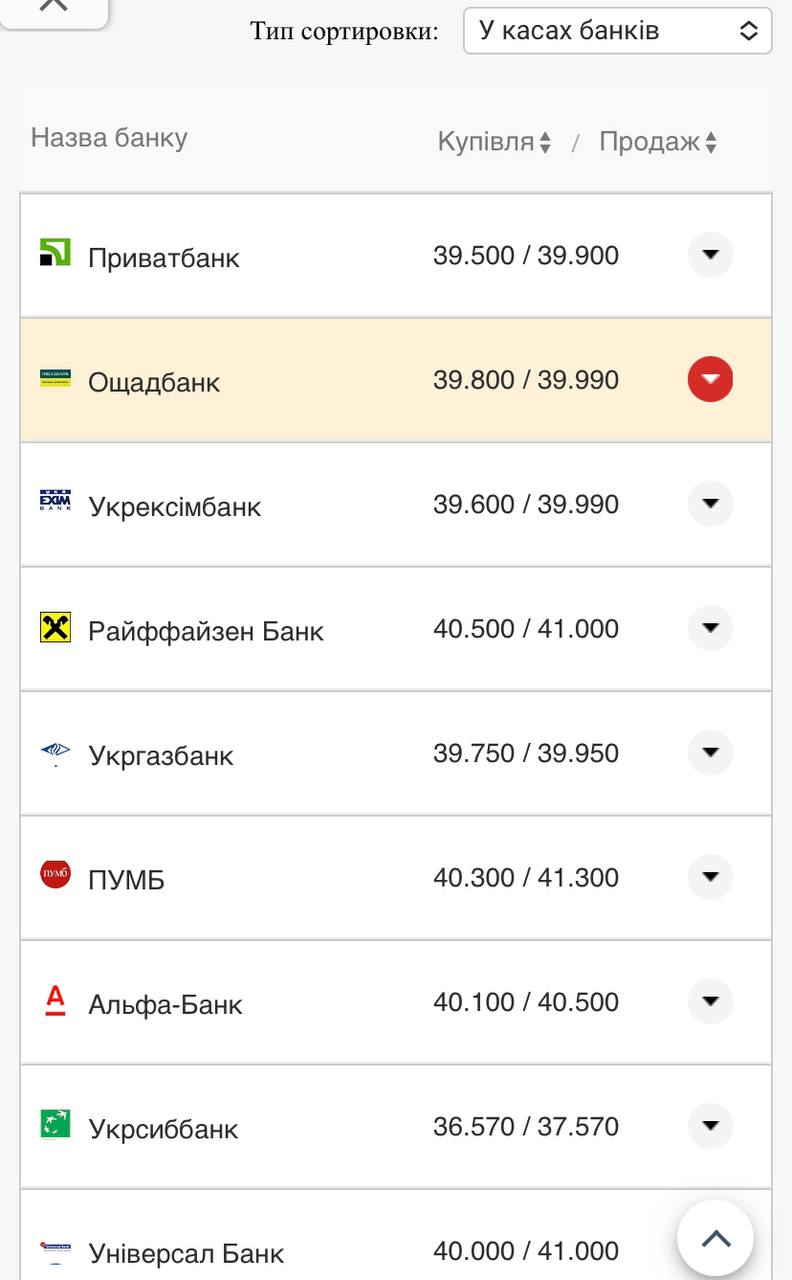
Task: Expand Raiffeisen Bank rate details
Action: [x=710, y=628]
